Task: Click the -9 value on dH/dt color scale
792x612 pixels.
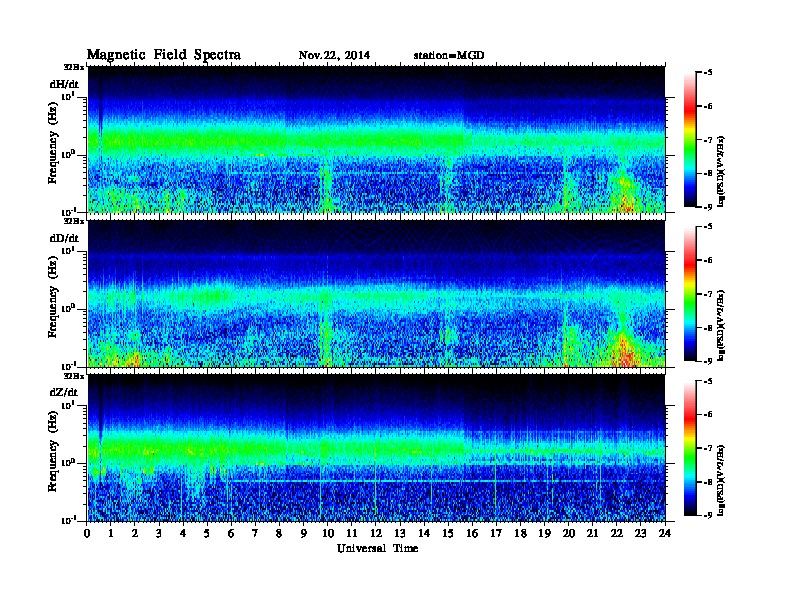Action: [x=708, y=207]
